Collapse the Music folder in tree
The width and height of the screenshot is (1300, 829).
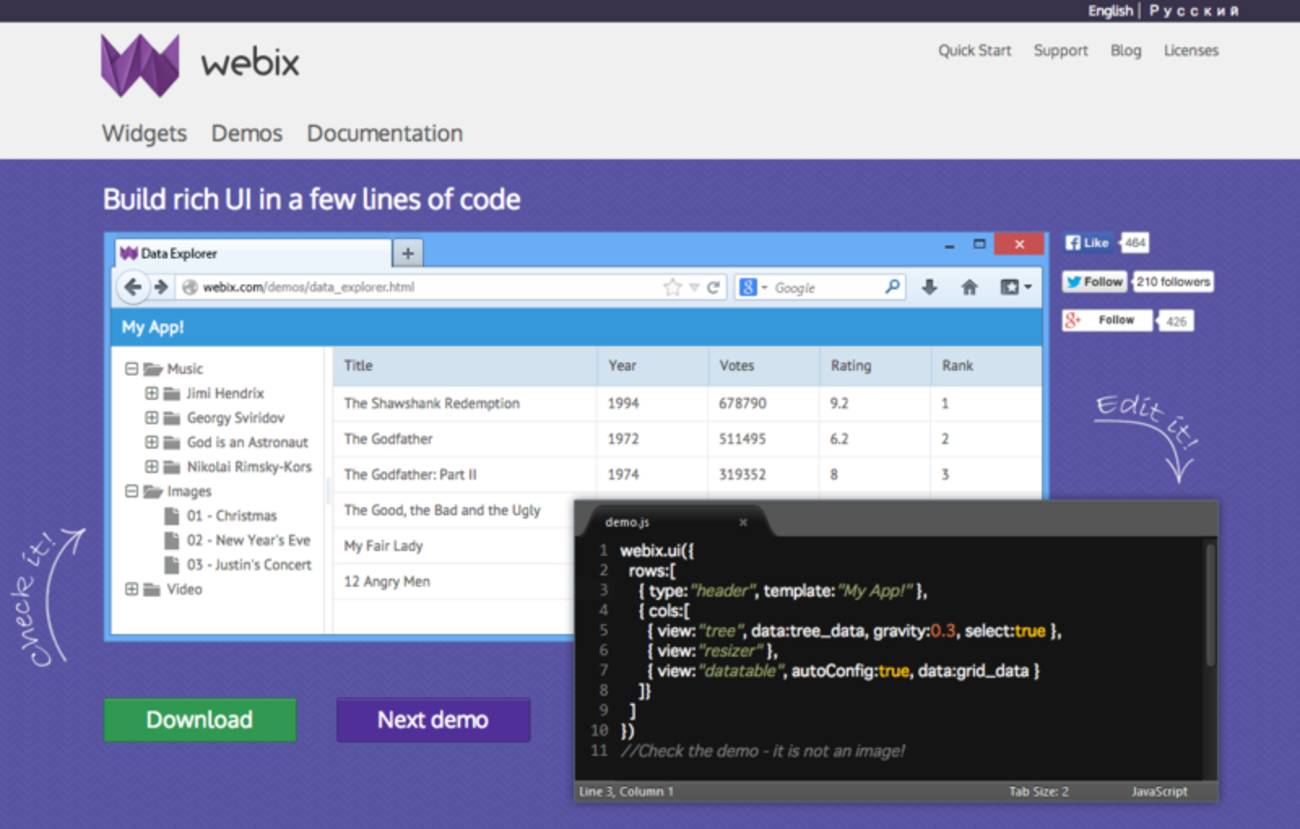(131, 369)
